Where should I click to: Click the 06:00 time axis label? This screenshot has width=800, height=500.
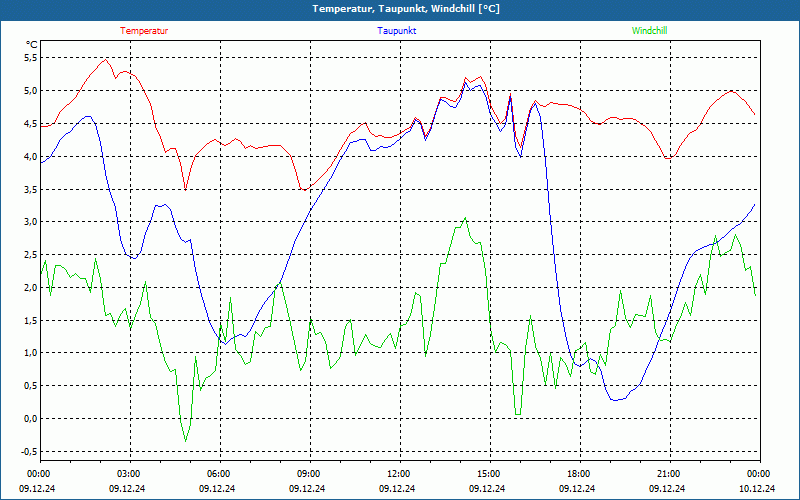point(220,474)
